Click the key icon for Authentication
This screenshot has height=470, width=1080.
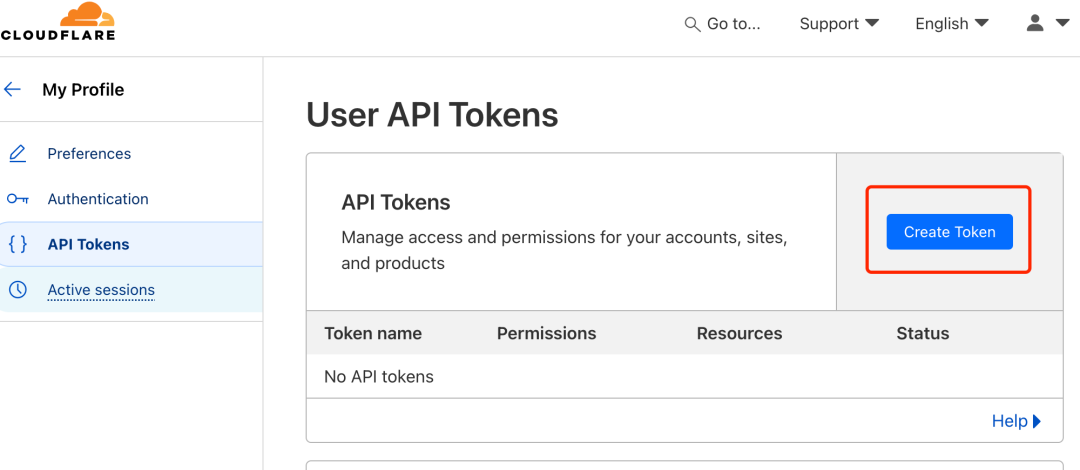coord(17,199)
